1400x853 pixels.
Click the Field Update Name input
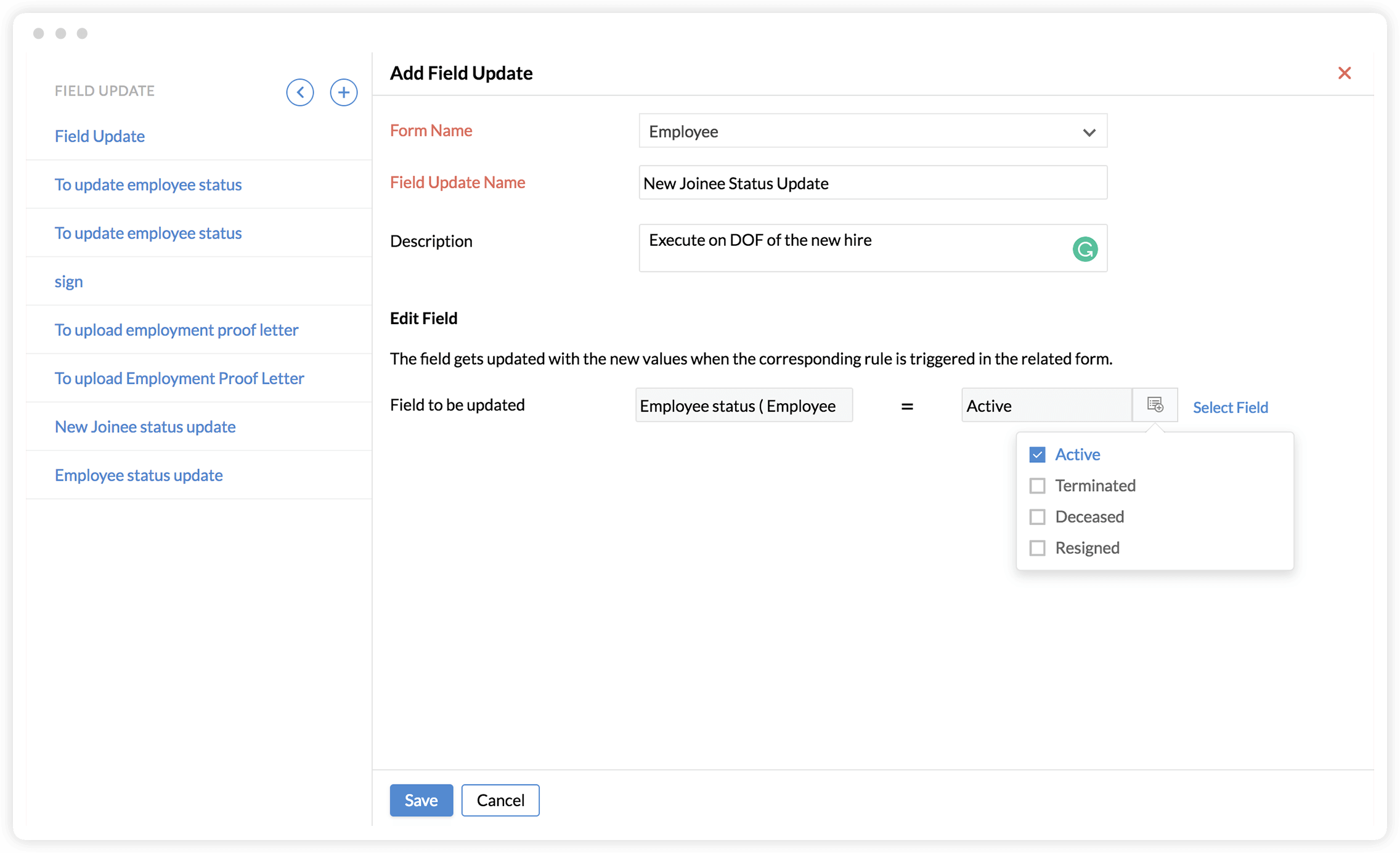[x=873, y=183]
